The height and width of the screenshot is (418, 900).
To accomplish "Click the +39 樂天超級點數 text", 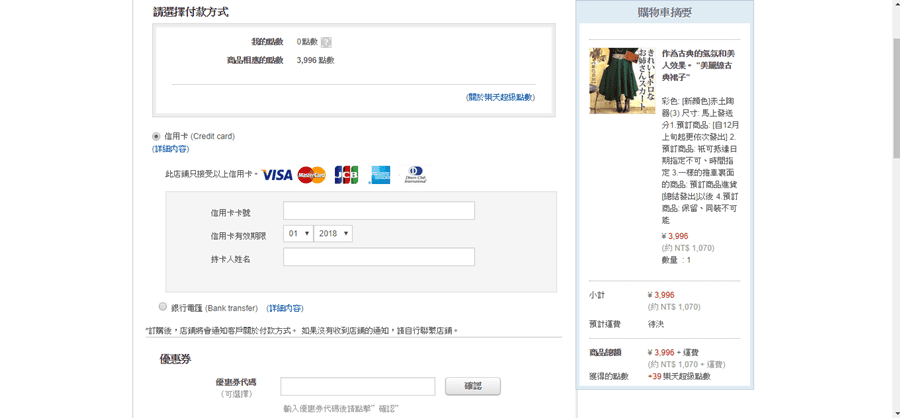I will (679, 377).
